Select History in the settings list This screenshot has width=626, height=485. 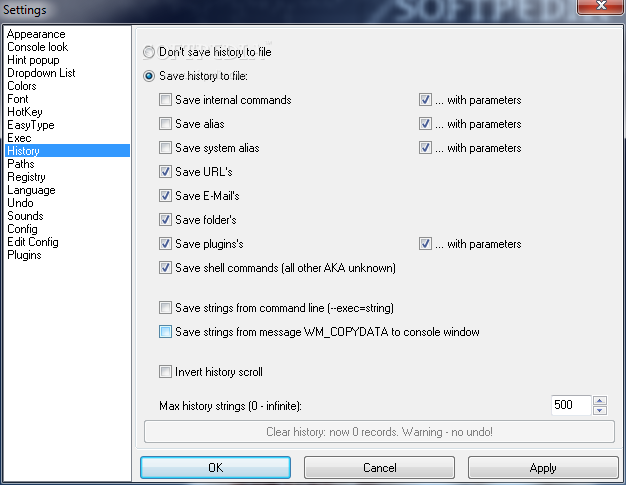click(x=67, y=150)
